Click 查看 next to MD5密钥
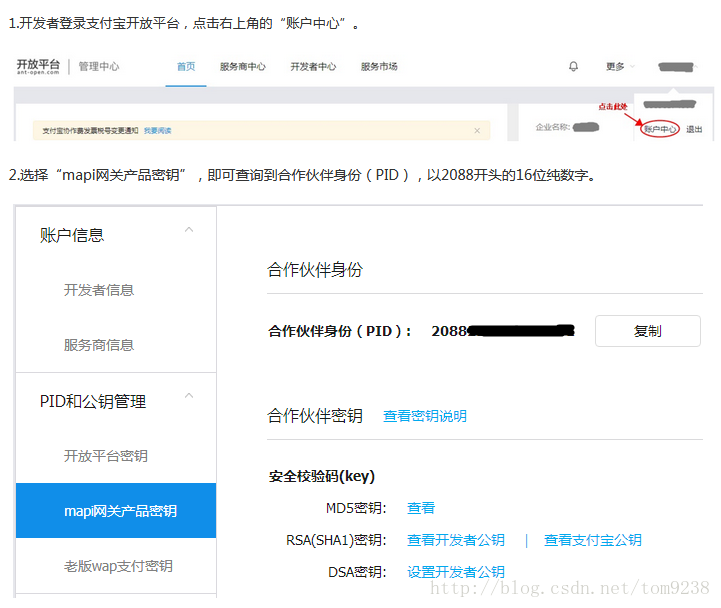Viewport: 721px width, 608px height. tap(421, 508)
